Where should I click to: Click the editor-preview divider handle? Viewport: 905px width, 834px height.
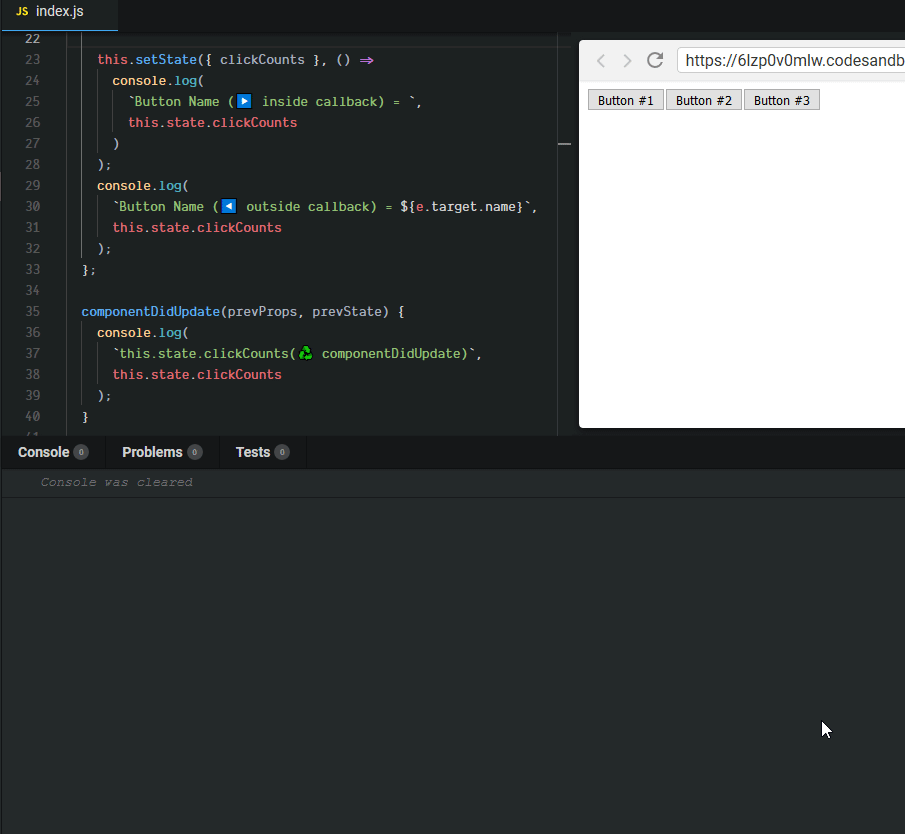564,144
